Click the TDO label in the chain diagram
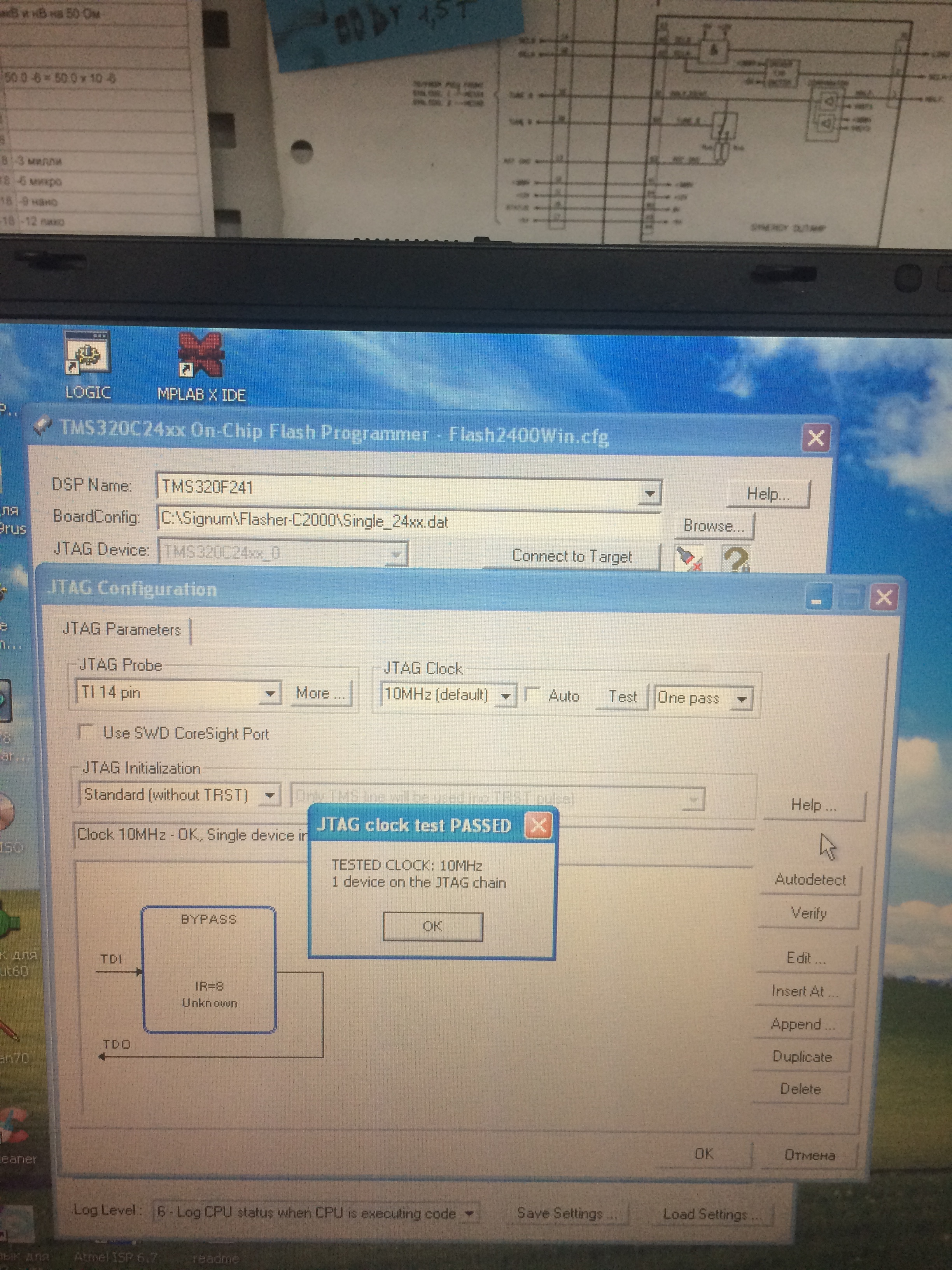The width and height of the screenshot is (952, 1270). click(117, 1044)
